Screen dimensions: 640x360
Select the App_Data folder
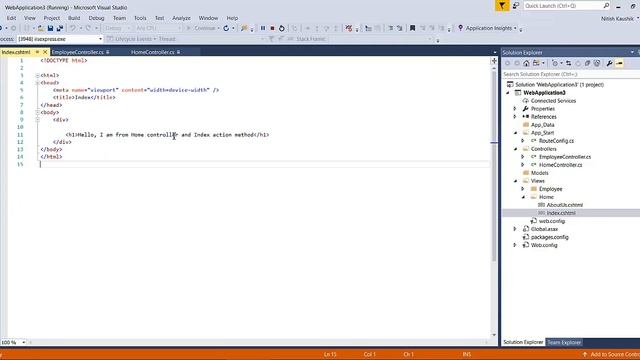542,125
